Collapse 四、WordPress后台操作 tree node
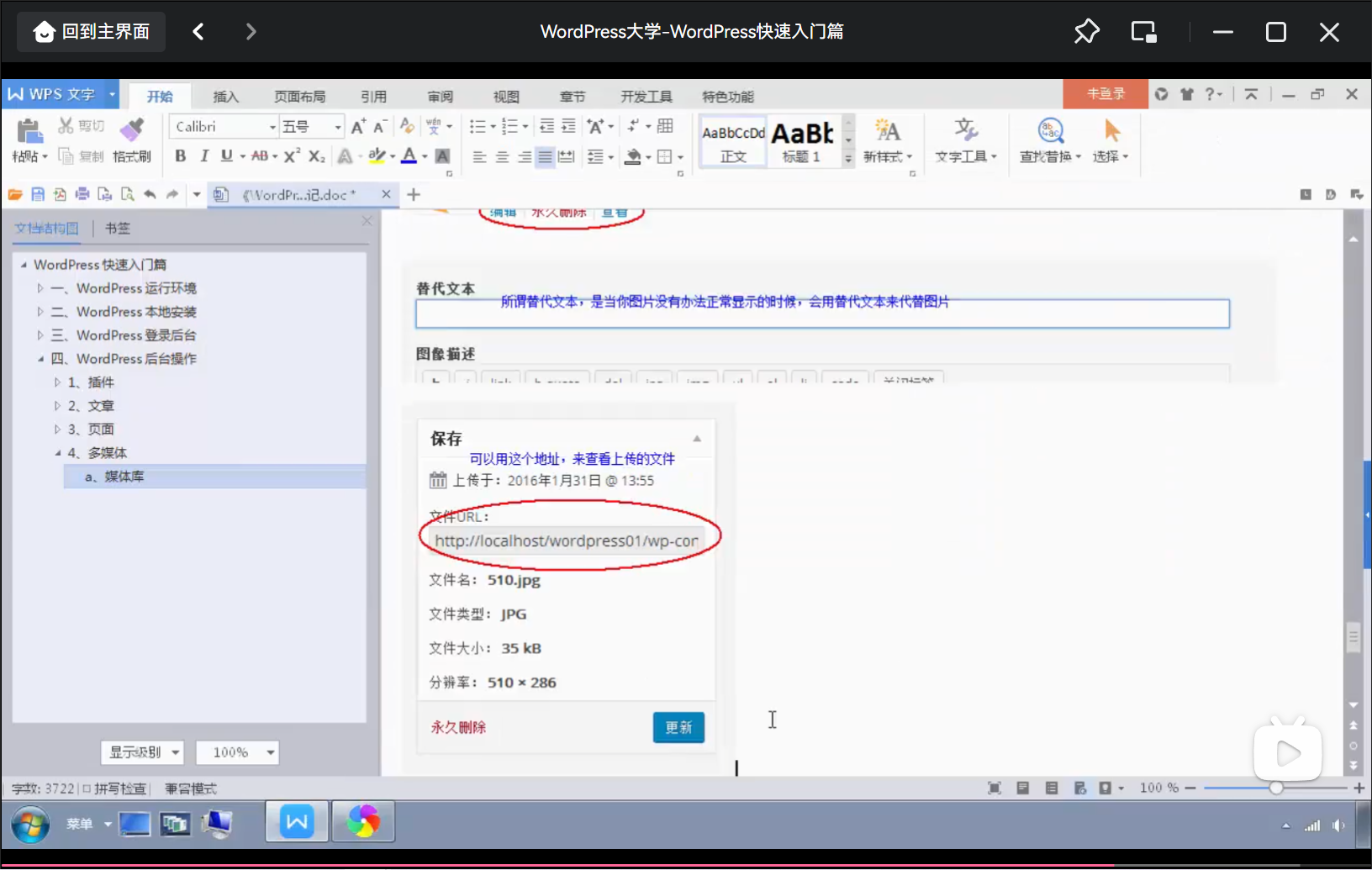 pos(40,359)
